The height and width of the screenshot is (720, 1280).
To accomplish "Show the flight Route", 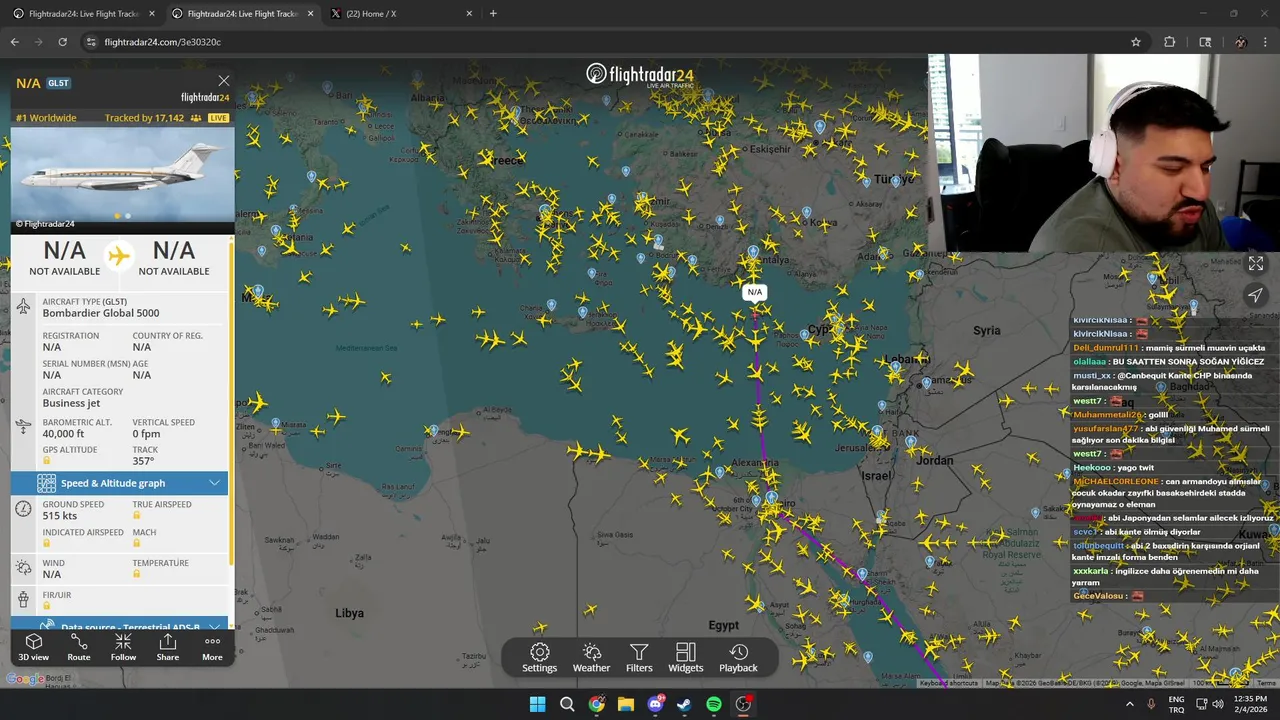I will (x=79, y=647).
